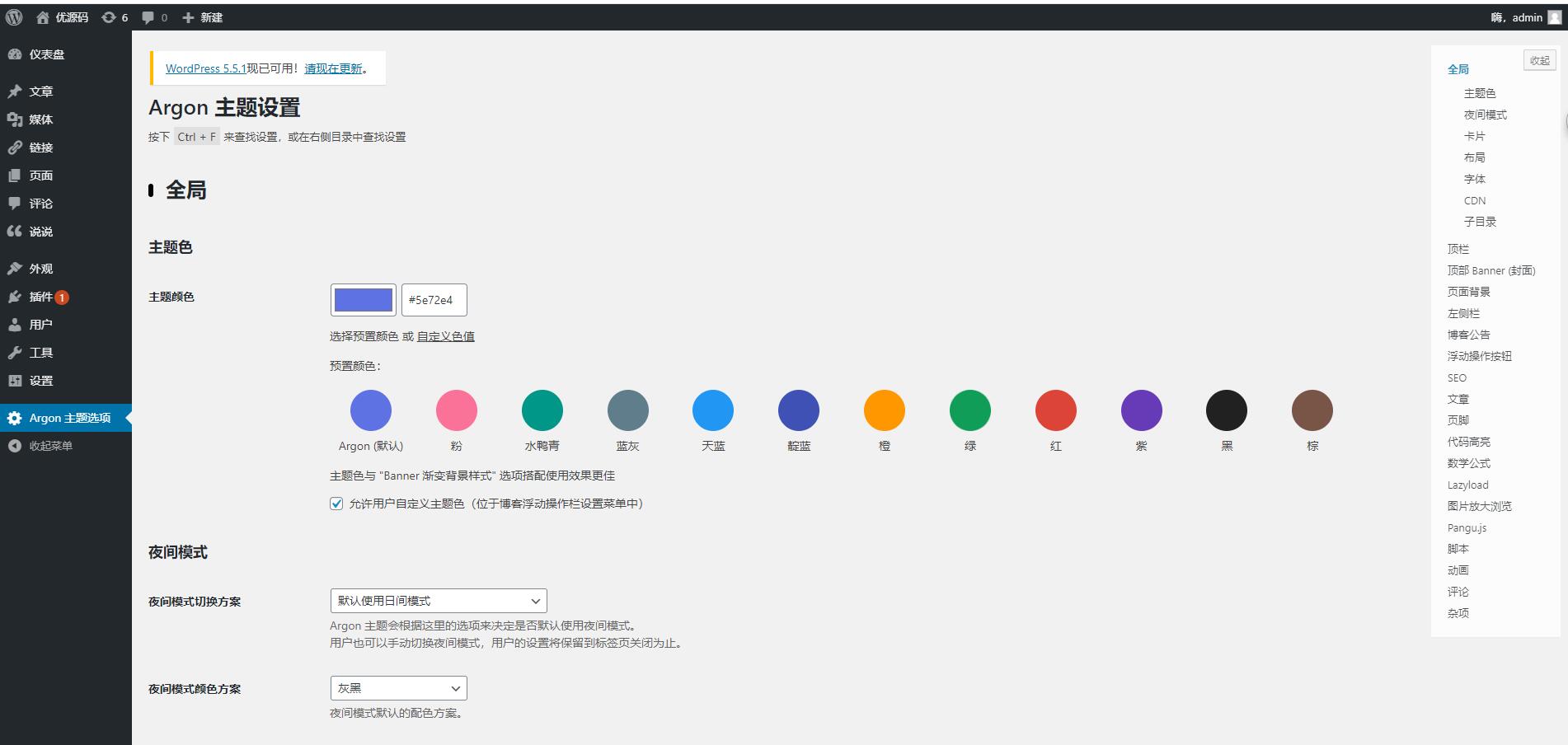The width and height of the screenshot is (1568, 745).
Task: Open the Media (媒体) sidebar item
Action: click(40, 119)
